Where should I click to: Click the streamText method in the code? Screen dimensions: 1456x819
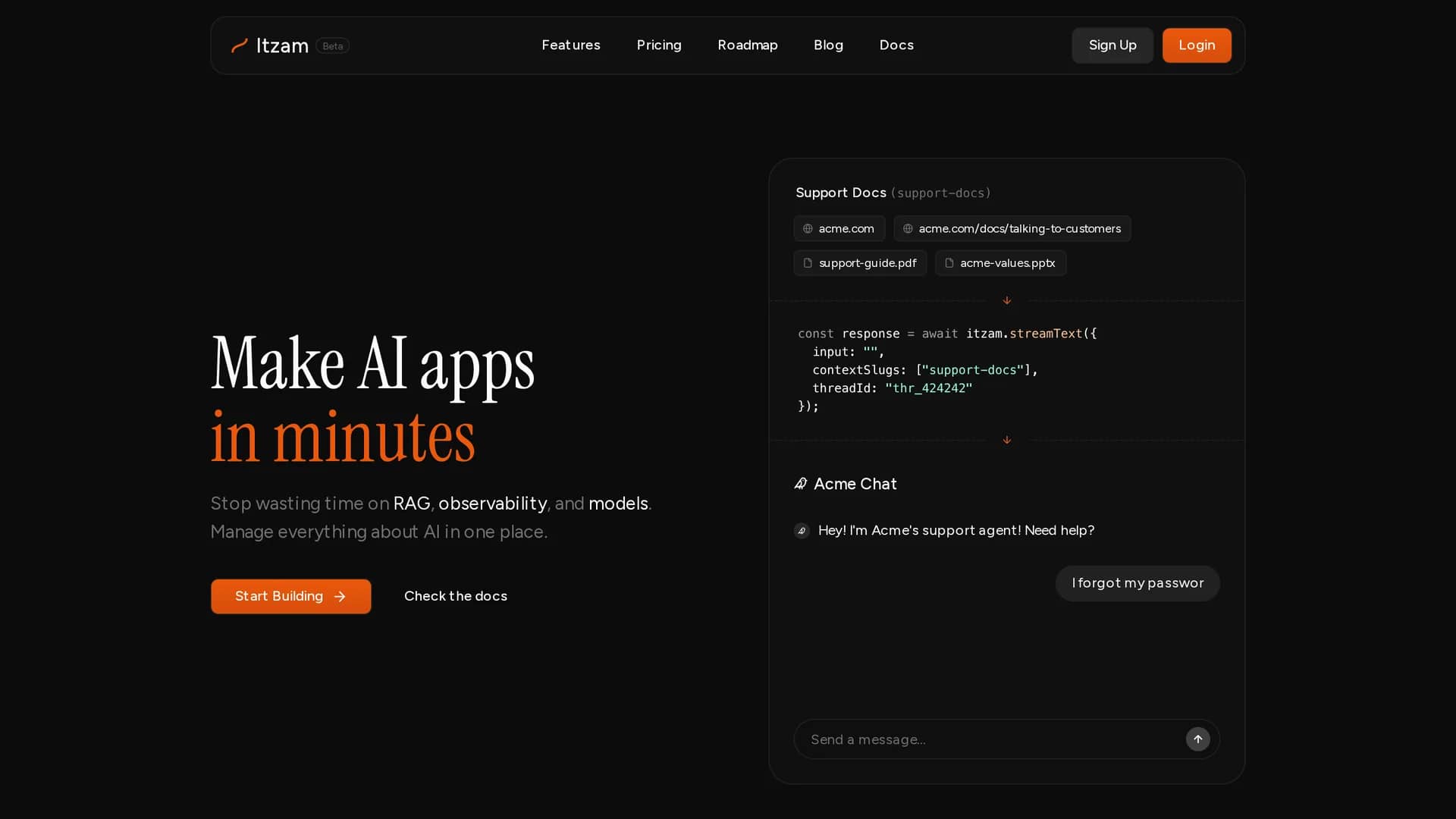[x=1046, y=334]
